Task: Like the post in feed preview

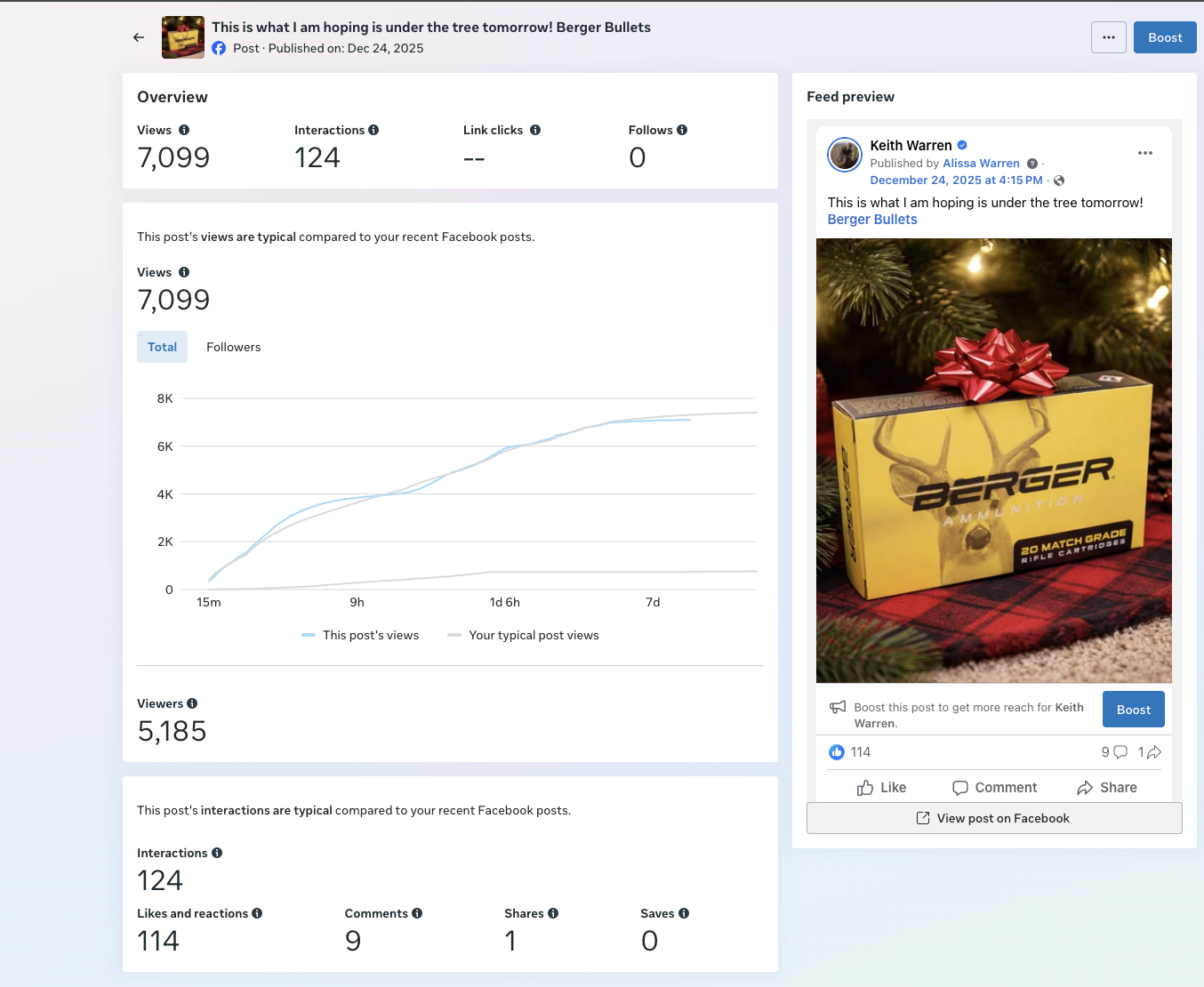Action: (881, 788)
